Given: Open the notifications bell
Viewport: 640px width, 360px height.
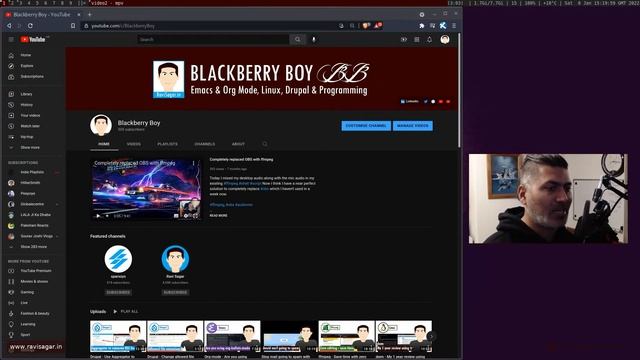Looking at the screenshot, I should coord(429,40).
